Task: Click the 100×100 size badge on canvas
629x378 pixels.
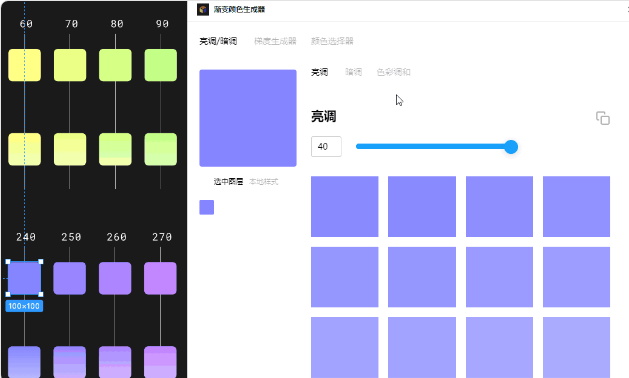Action: click(24, 306)
